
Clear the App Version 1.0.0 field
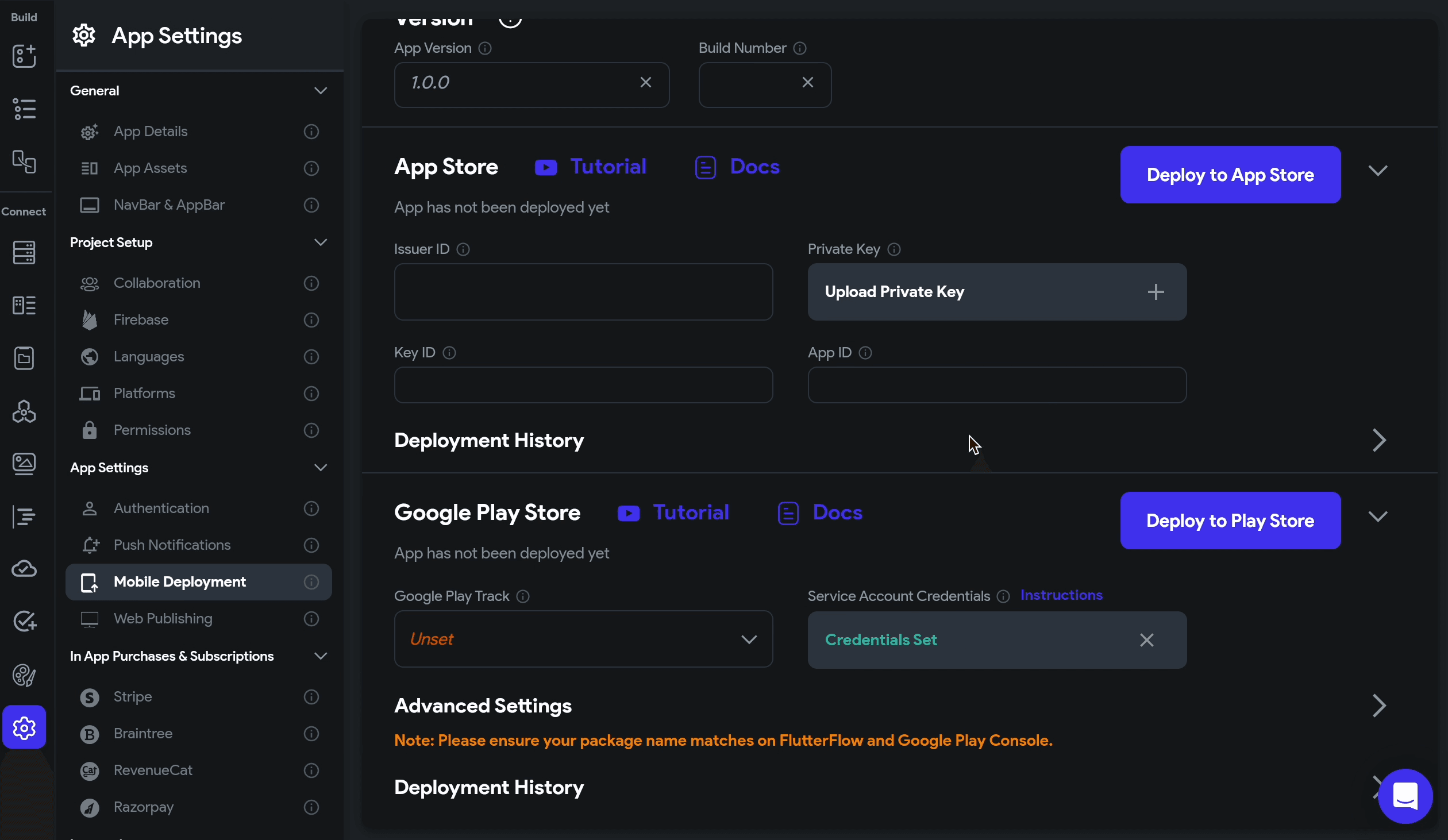tap(645, 82)
